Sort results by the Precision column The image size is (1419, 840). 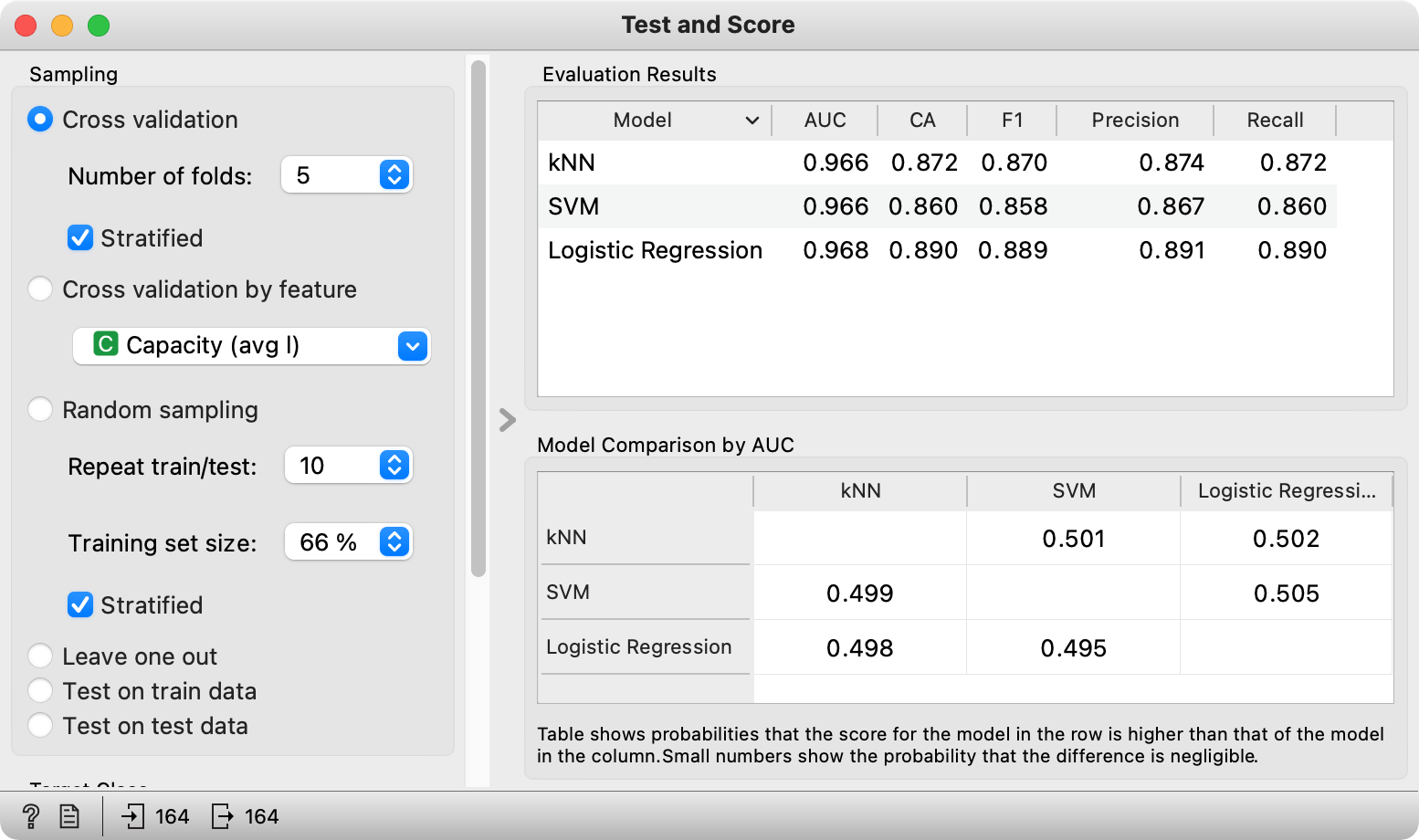1135,121
